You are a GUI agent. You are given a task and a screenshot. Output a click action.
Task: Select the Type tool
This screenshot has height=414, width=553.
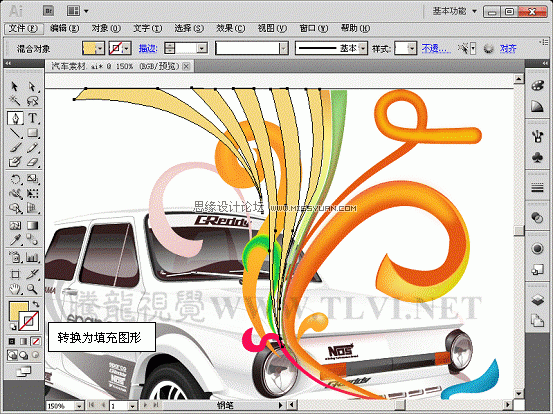[32, 118]
